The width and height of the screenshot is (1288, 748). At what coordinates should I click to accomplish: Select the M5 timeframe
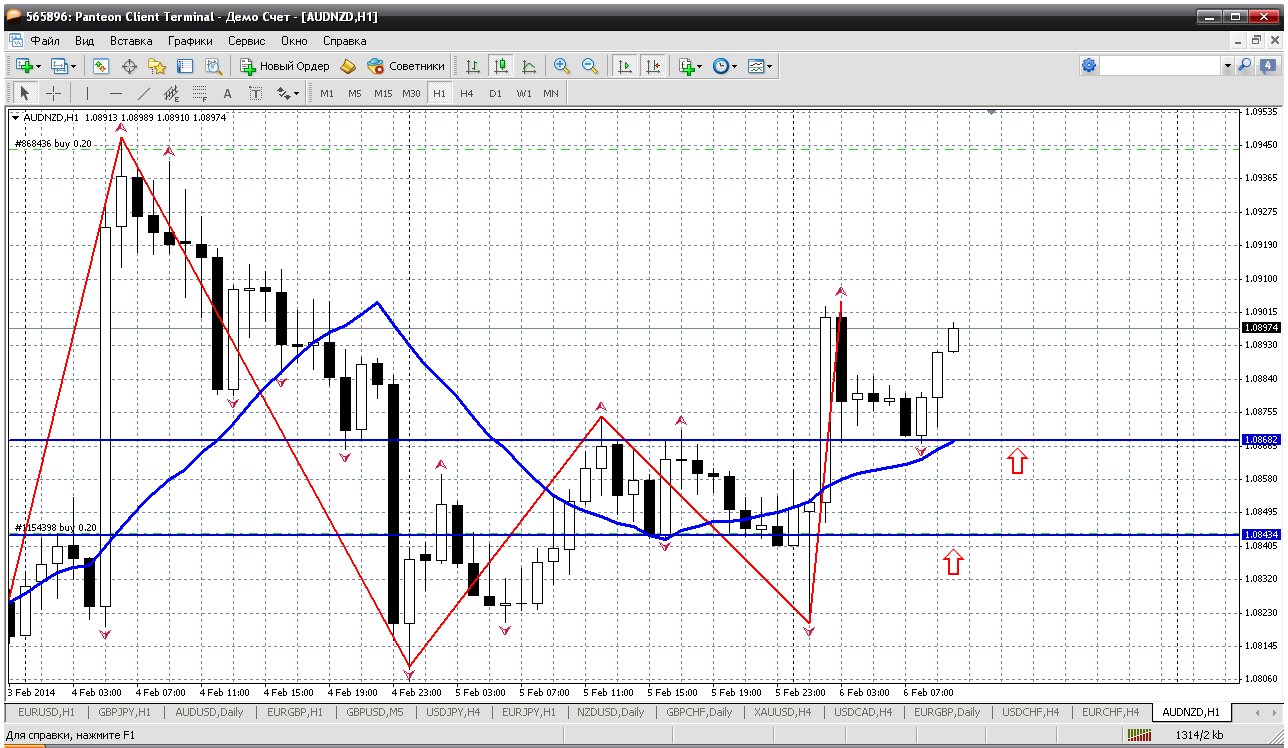(355, 93)
